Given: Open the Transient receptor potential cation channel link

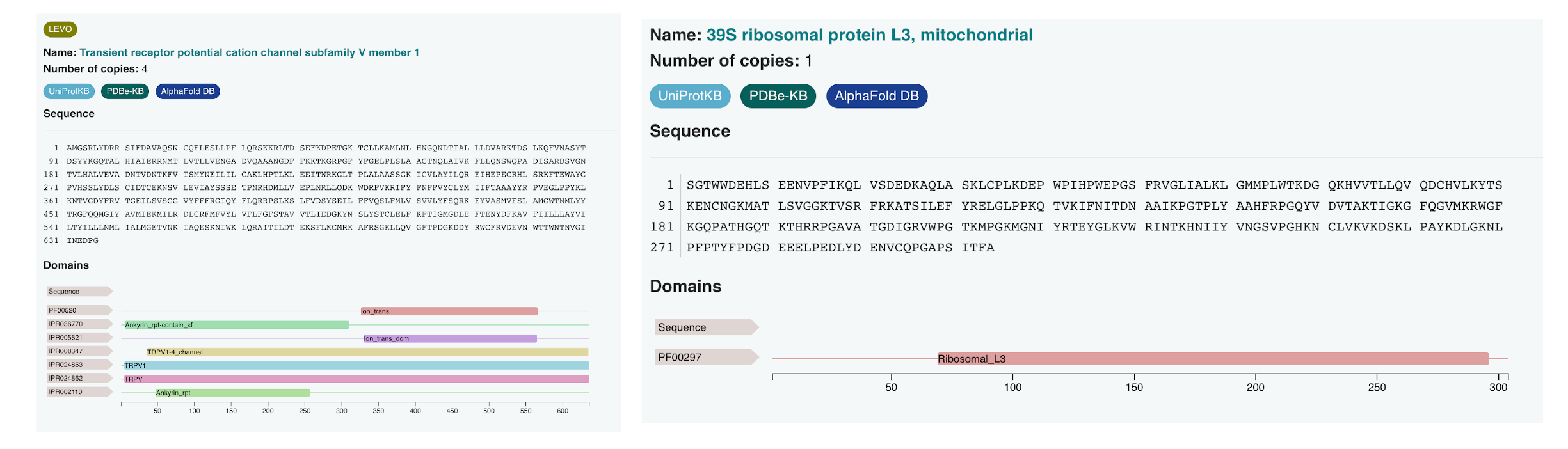Looking at the screenshot, I should [x=249, y=52].
